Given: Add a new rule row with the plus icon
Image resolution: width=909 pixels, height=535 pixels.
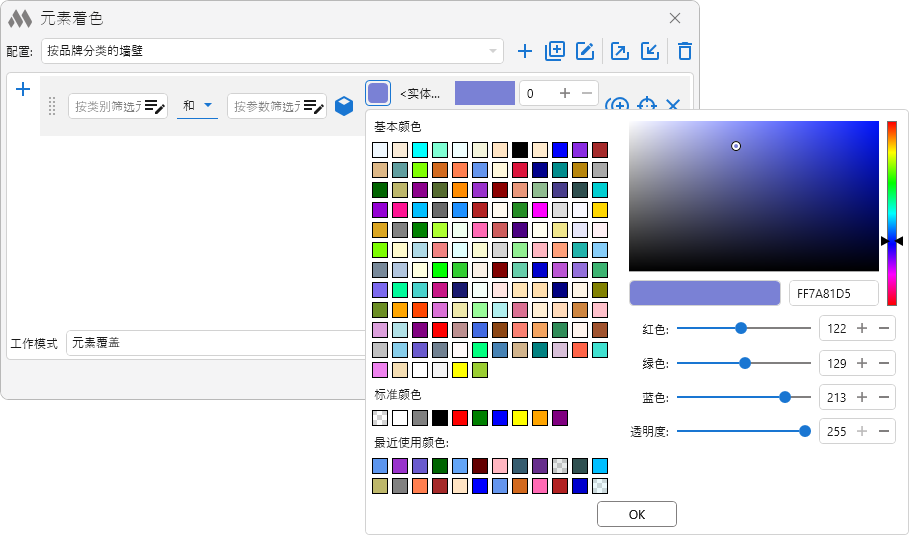Looking at the screenshot, I should pos(24,89).
